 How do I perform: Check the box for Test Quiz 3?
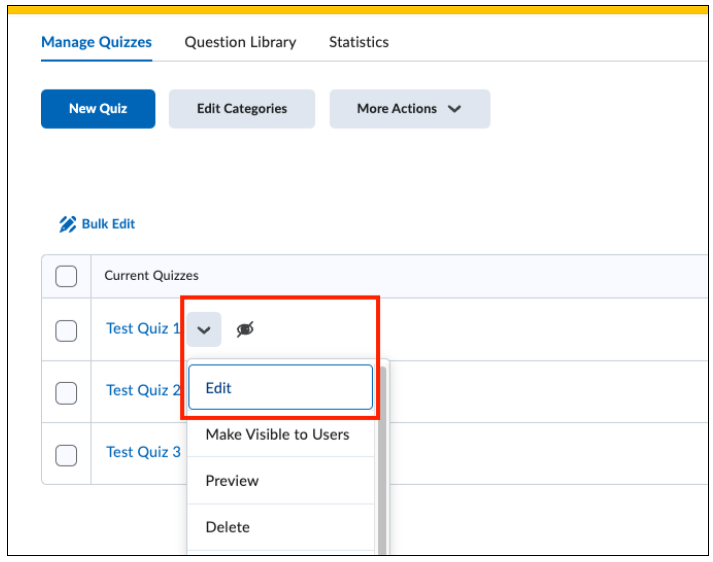[x=66, y=455]
